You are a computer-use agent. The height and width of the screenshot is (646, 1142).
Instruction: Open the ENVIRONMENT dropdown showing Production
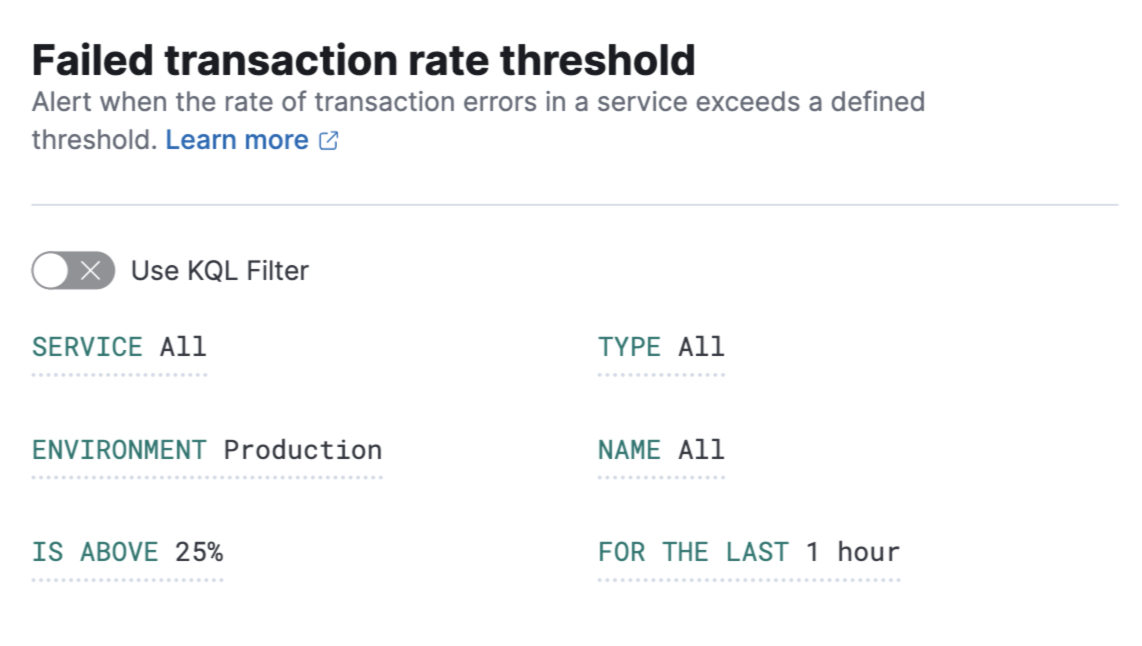(x=207, y=450)
